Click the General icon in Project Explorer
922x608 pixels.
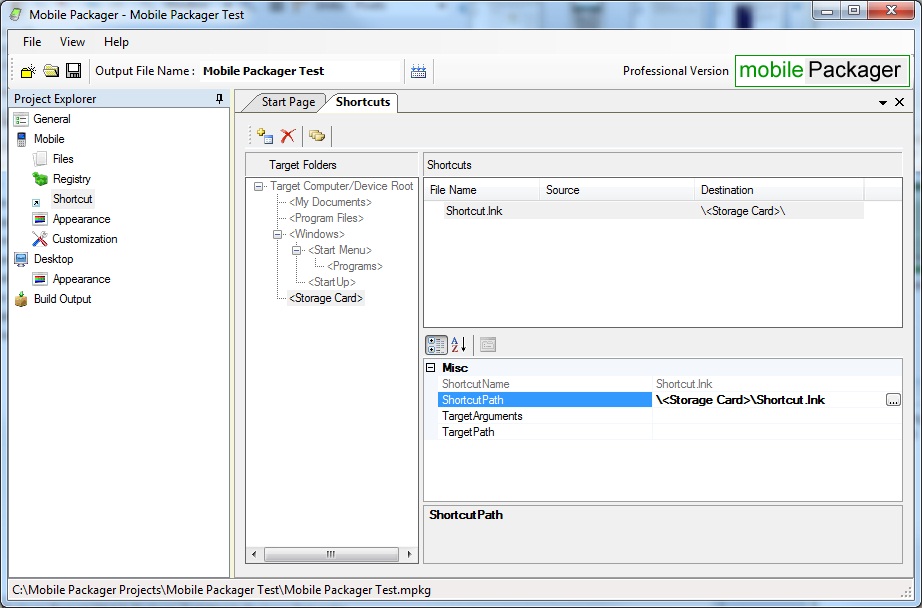tap(21, 119)
